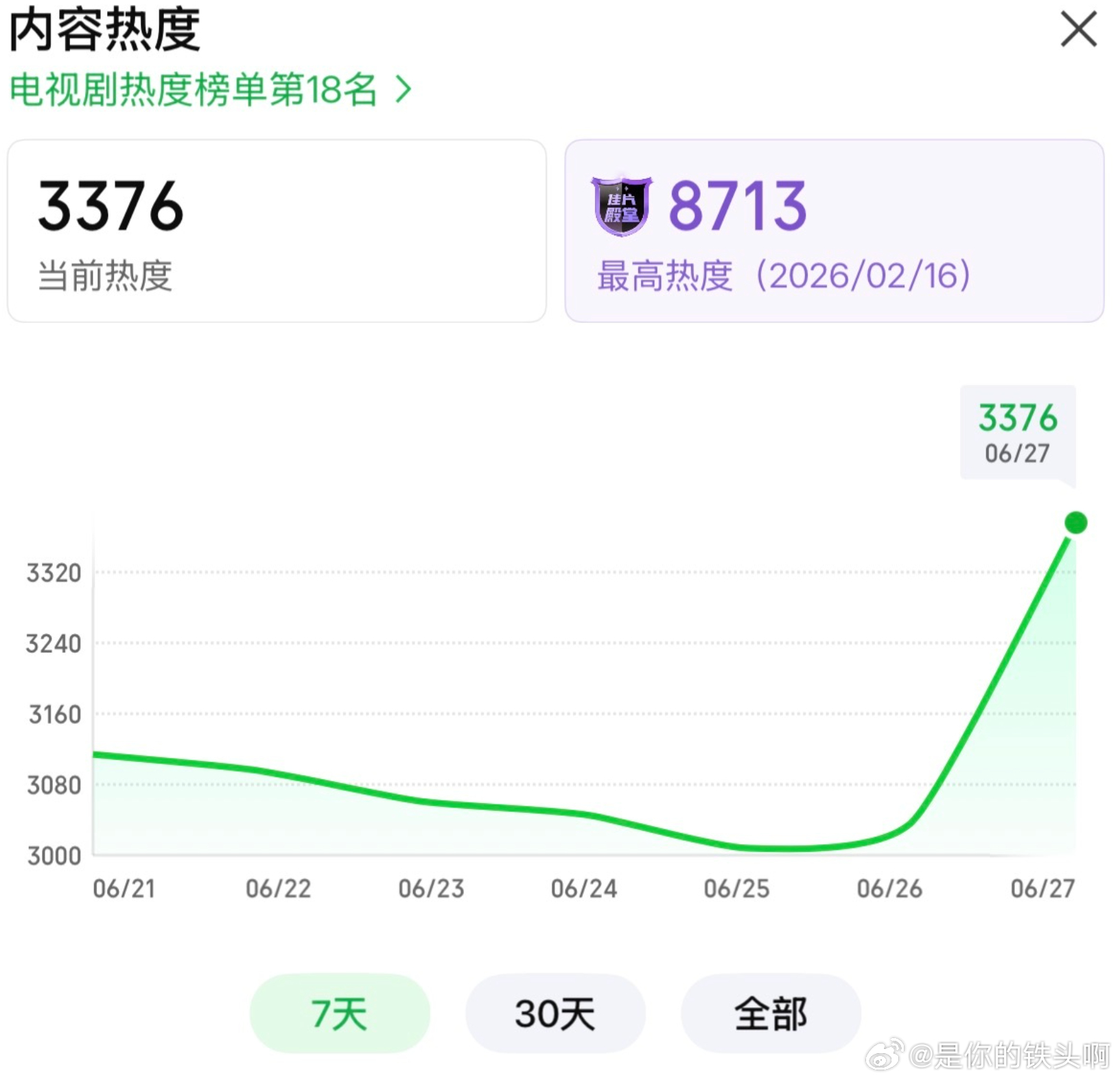The image size is (1120, 1082).
Task: Switch to the 全部 range tab
Action: coord(771,1013)
